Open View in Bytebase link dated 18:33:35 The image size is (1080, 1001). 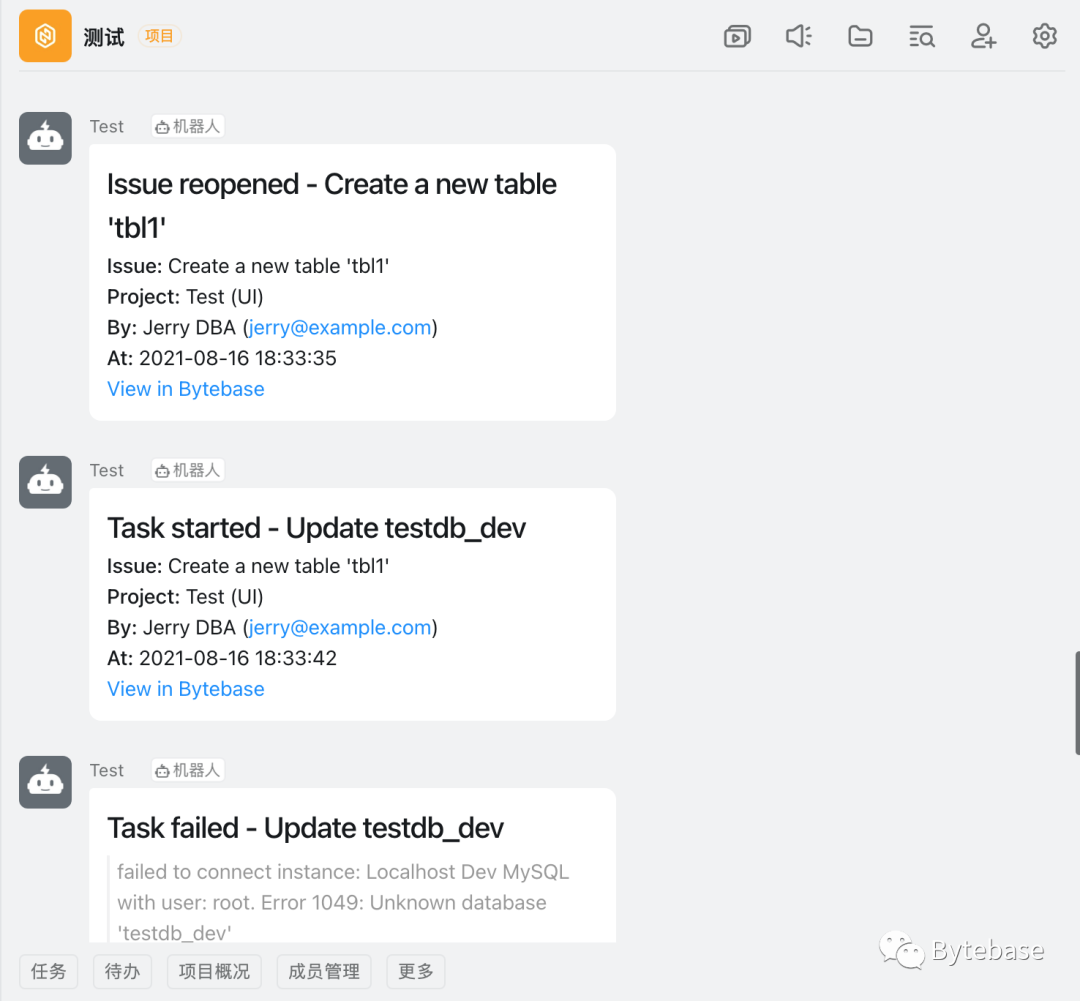[x=186, y=389]
